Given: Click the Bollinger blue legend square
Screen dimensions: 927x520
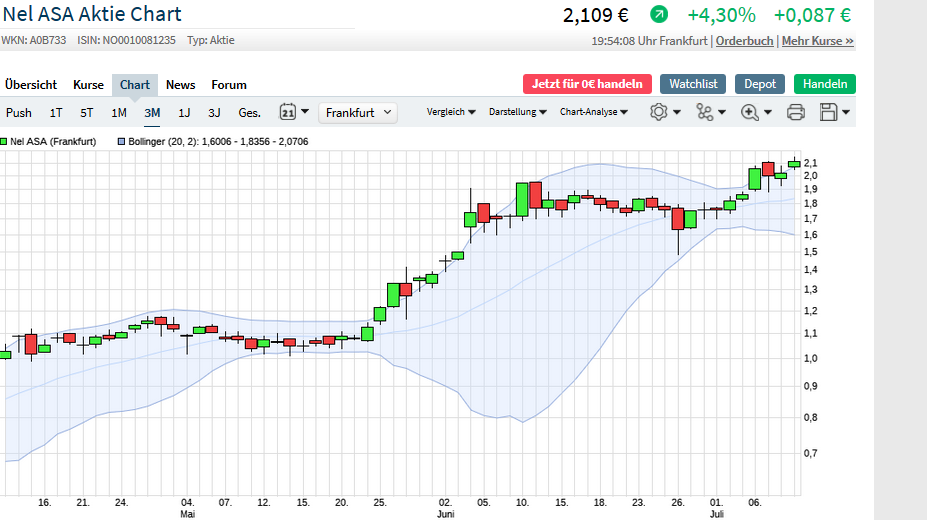Looking at the screenshot, I should [122, 142].
